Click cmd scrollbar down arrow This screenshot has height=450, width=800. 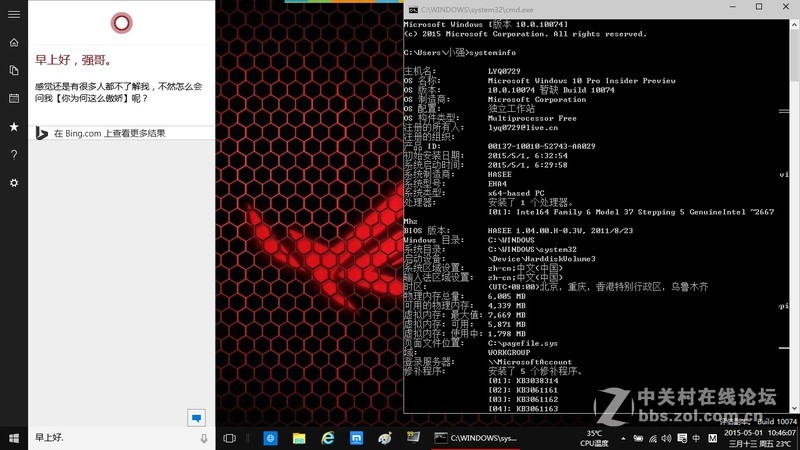point(794,409)
